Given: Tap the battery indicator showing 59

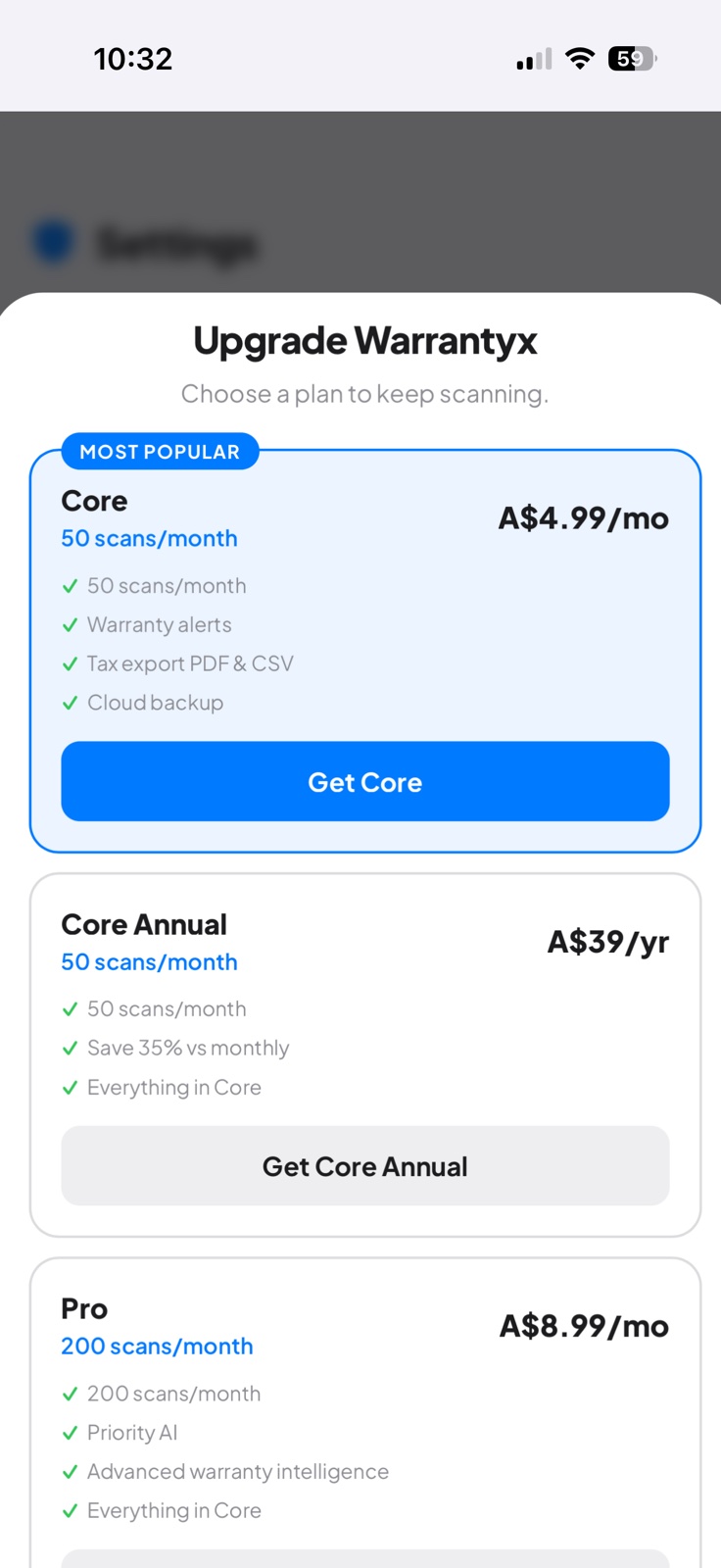Looking at the screenshot, I should point(631,59).
